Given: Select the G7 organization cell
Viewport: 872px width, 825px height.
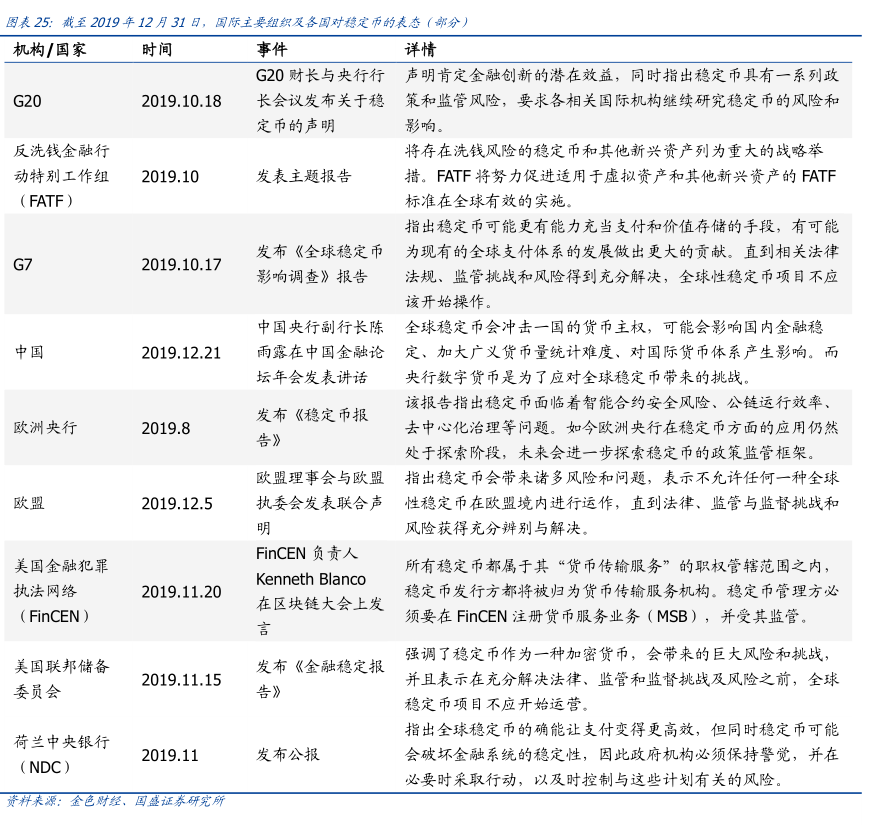Looking at the screenshot, I should (x=23, y=264).
